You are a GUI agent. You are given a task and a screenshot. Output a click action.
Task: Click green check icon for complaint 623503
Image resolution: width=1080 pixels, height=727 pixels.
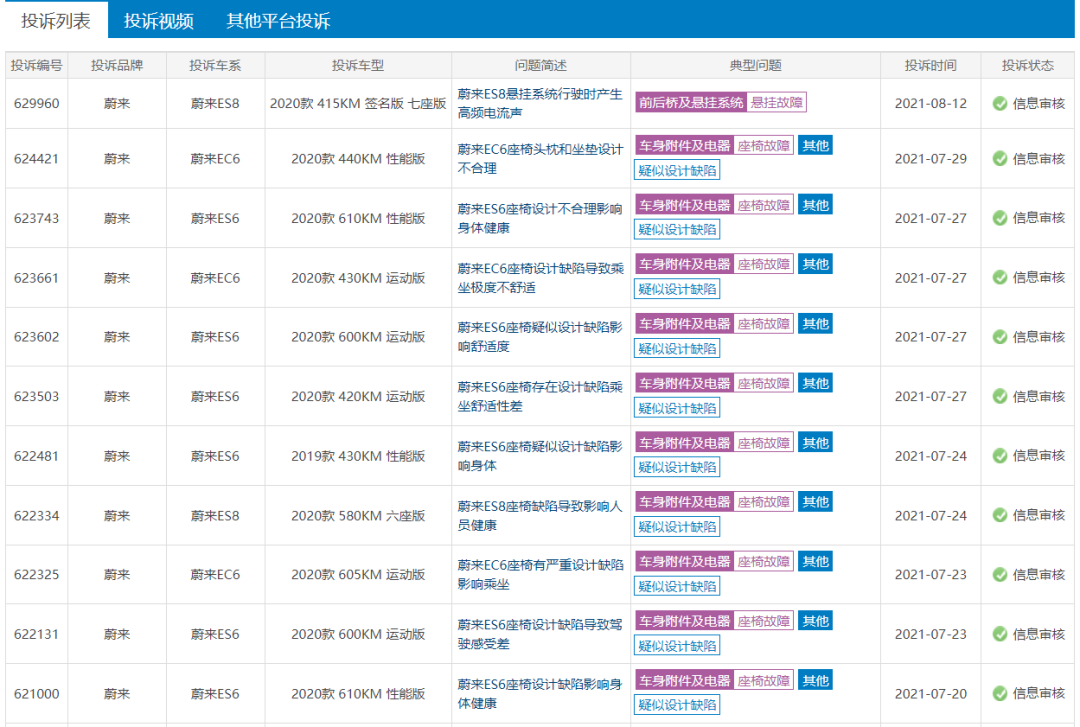1000,396
